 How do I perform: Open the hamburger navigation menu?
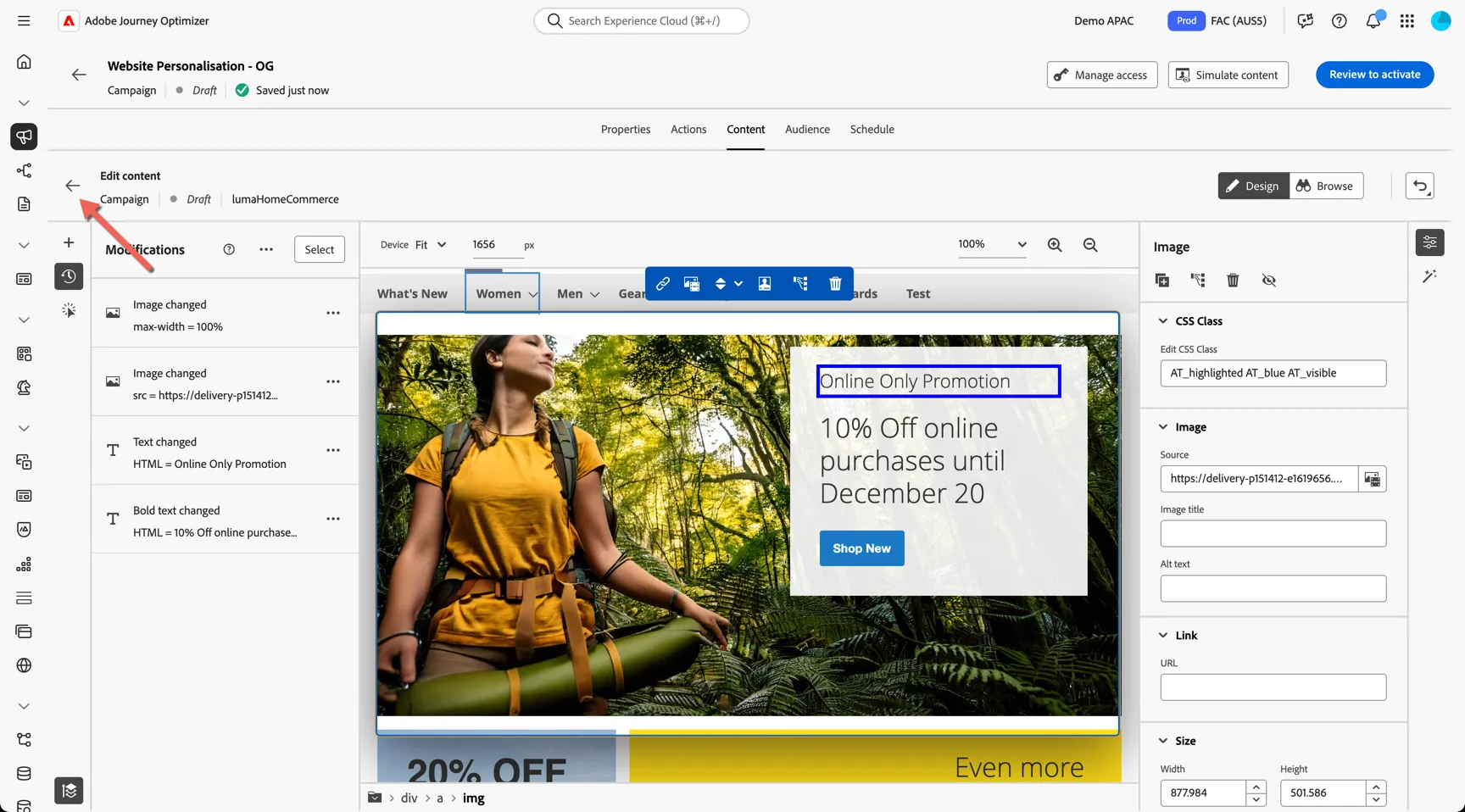pyautogui.click(x=24, y=20)
